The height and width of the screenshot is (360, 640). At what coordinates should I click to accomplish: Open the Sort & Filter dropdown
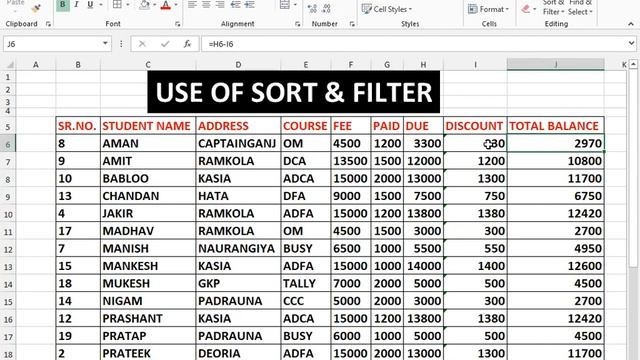[x=553, y=8]
